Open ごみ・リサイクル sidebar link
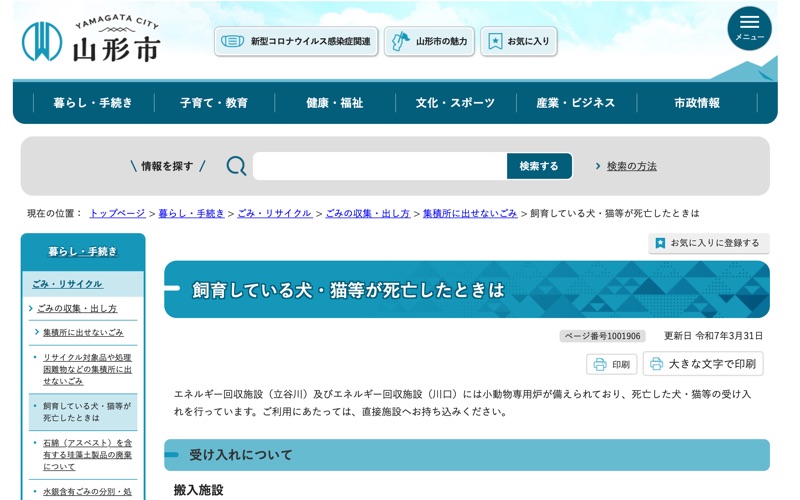This screenshot has width=800, height=500. 67,284
